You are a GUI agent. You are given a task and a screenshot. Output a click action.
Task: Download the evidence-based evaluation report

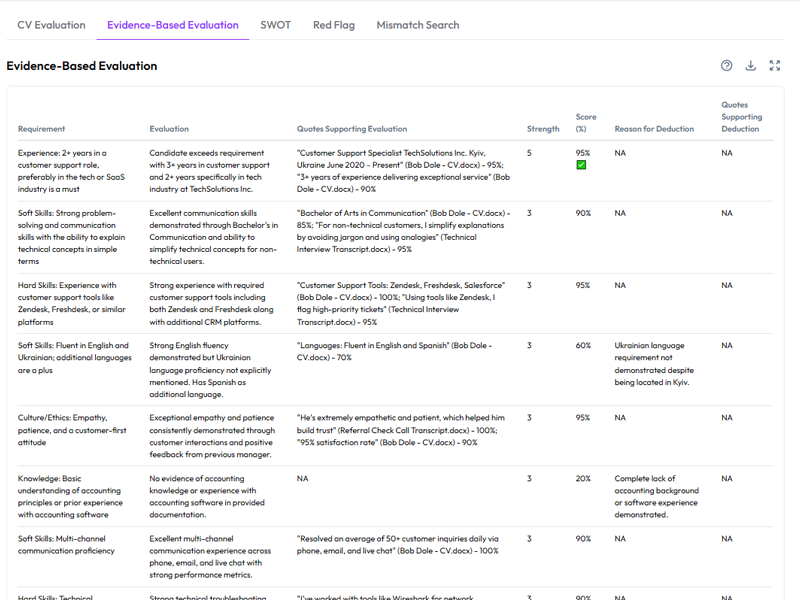(x=751, y=66)
